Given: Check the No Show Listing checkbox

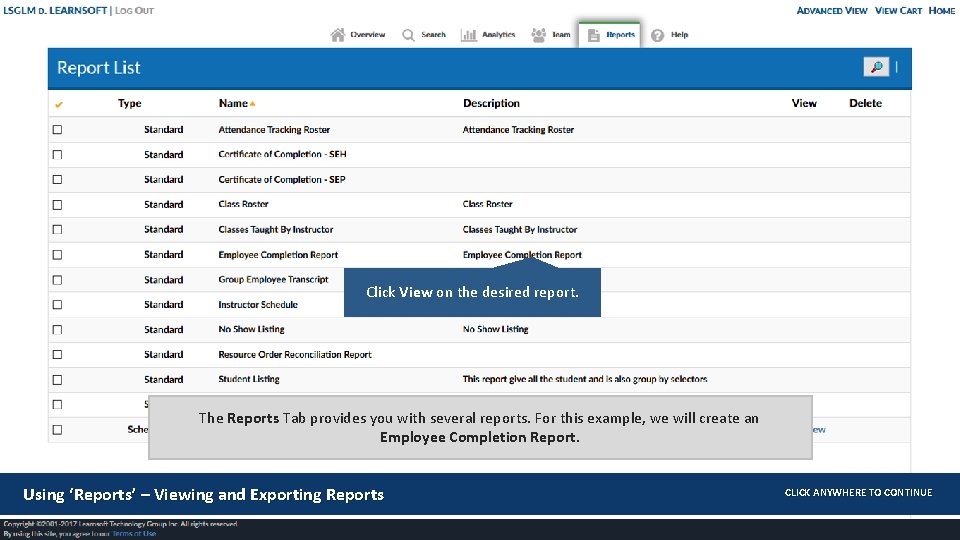Looking at the screenshot, I should (x=58, y=329).
